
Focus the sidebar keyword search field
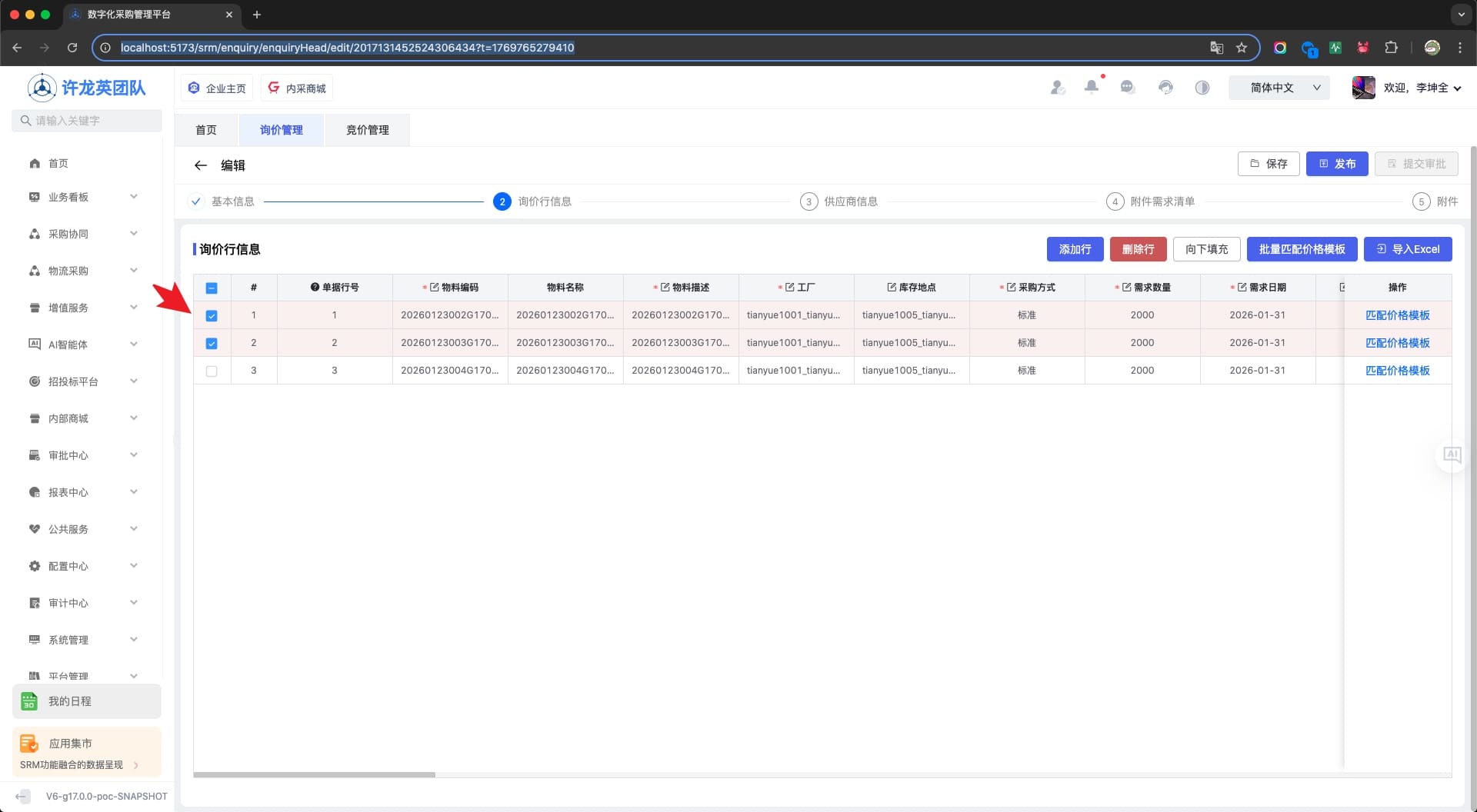point(87,121)
